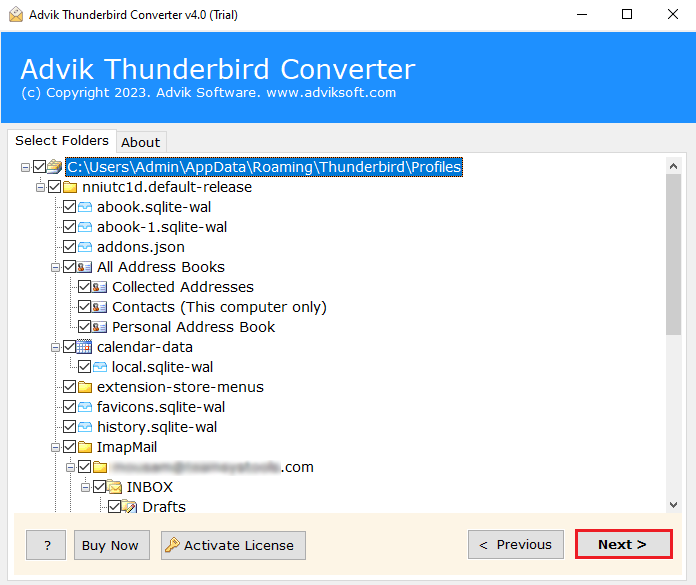Go back with the Previous button

click(516, 544)
